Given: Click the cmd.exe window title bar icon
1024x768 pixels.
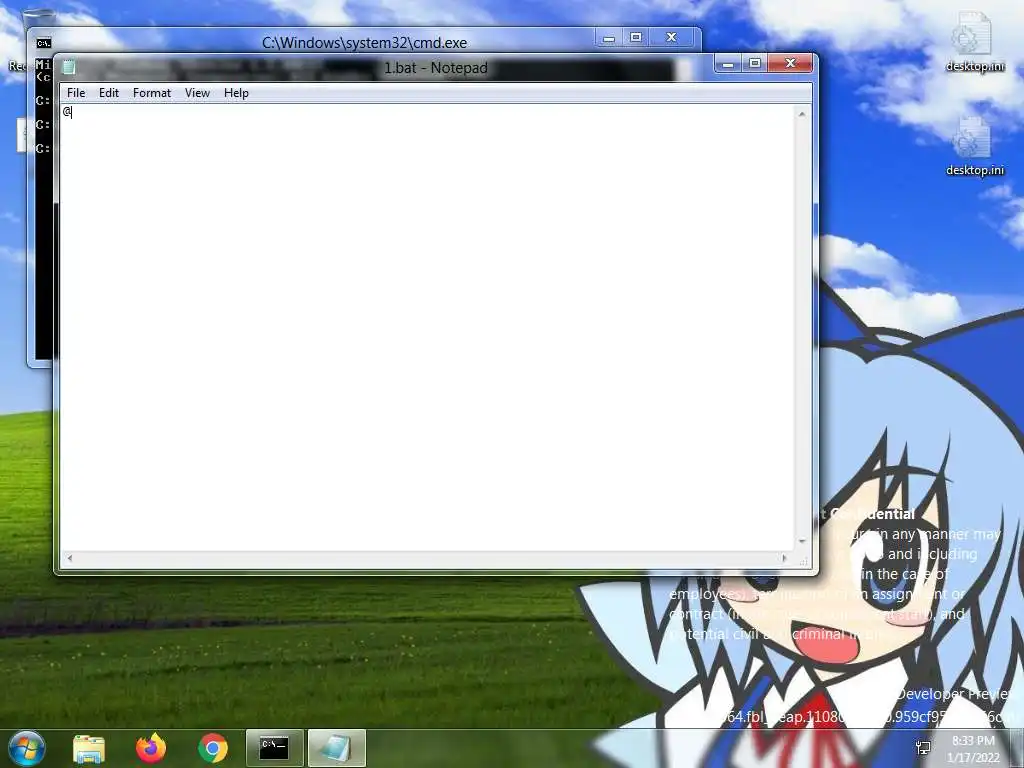Looking at the screenshot, I should click(43, 42).
